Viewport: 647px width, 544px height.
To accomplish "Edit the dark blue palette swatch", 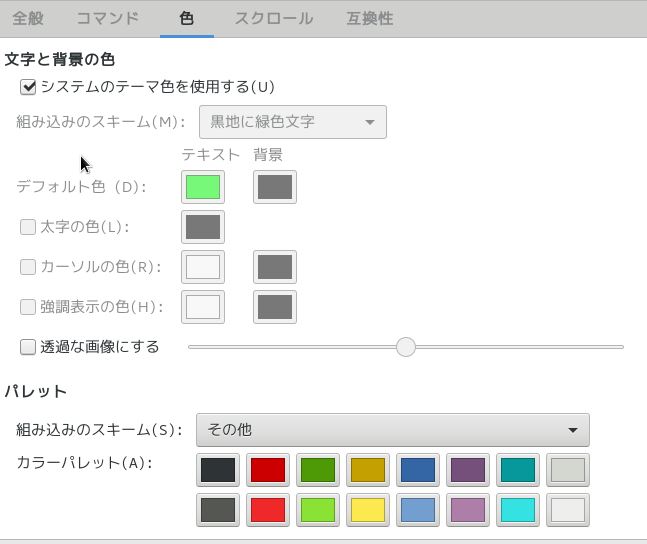I will (418, 470).
